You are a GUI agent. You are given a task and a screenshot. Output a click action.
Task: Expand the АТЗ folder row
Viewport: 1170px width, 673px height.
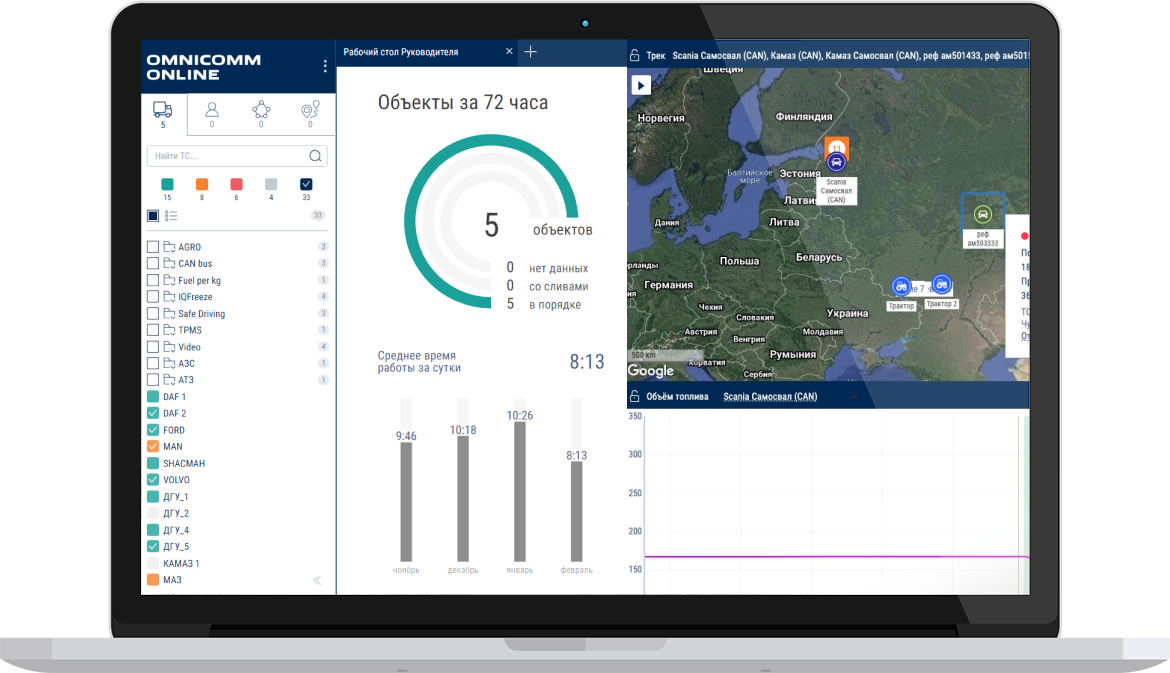(237, 380)
